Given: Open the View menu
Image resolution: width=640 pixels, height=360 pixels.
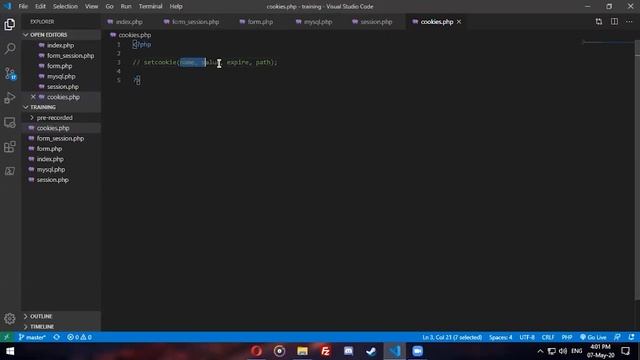Looking at the screenshot, I should point(91,6).
